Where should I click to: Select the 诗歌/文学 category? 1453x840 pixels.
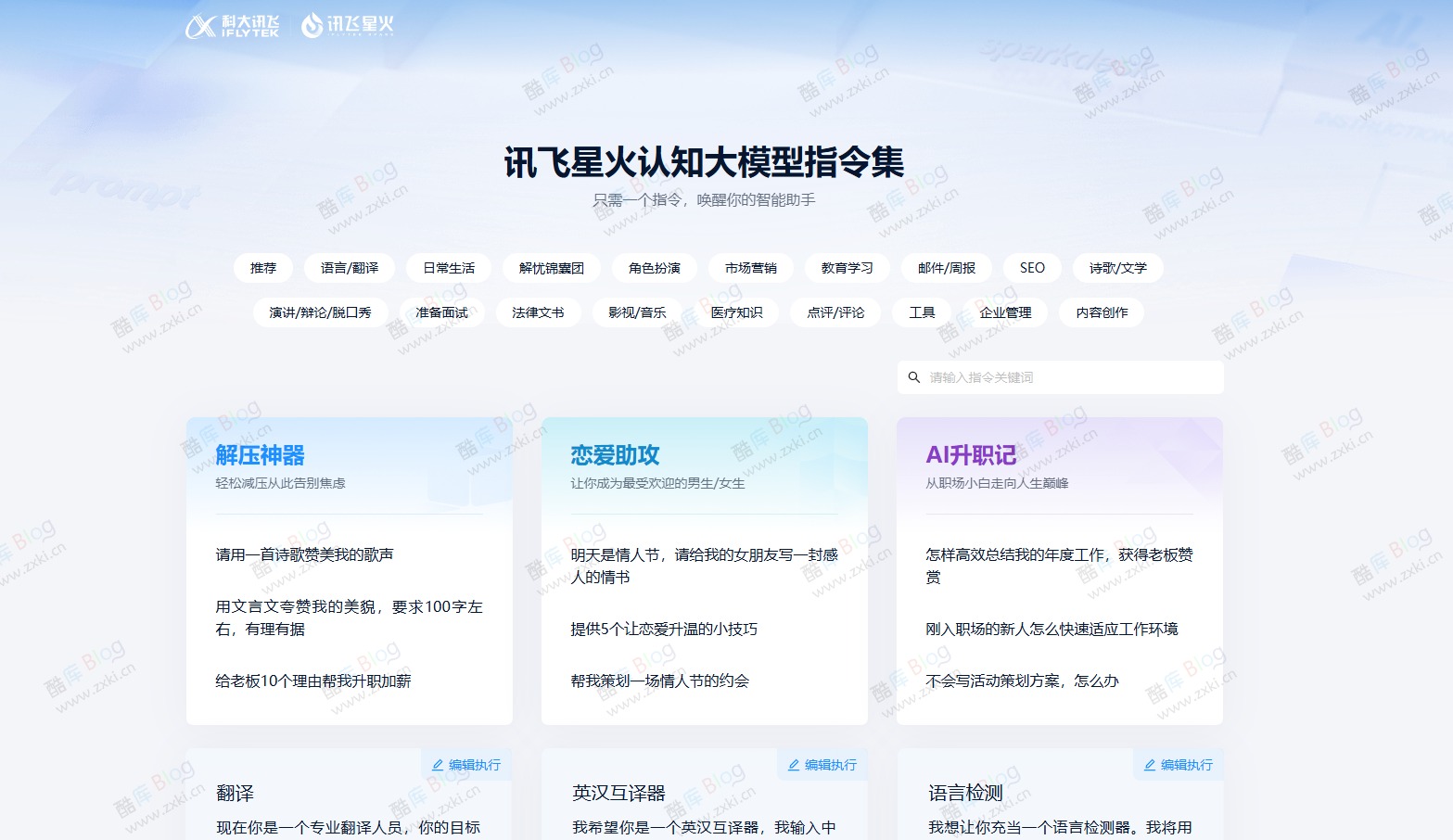[1116, 268]
